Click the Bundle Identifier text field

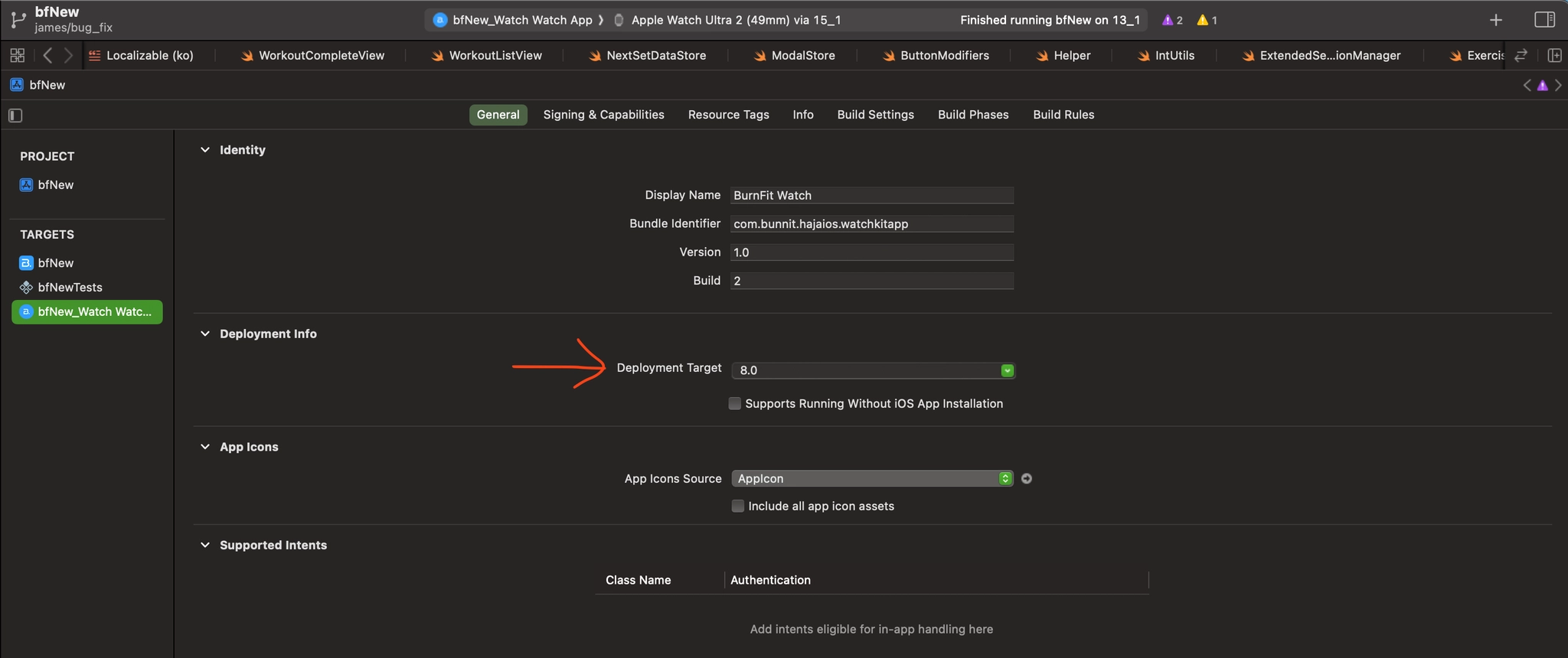[871, 224]
